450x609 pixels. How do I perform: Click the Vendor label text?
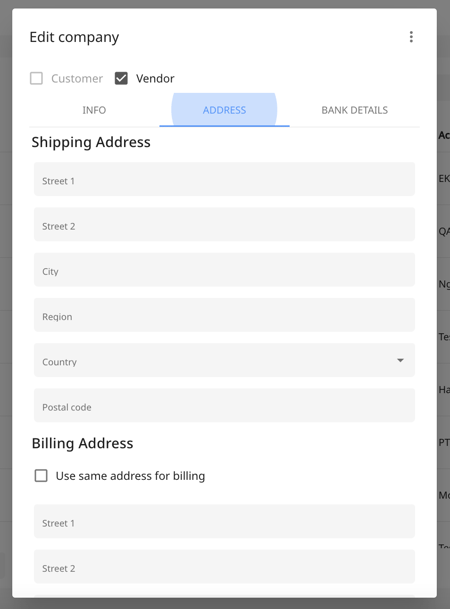point(155,78)
